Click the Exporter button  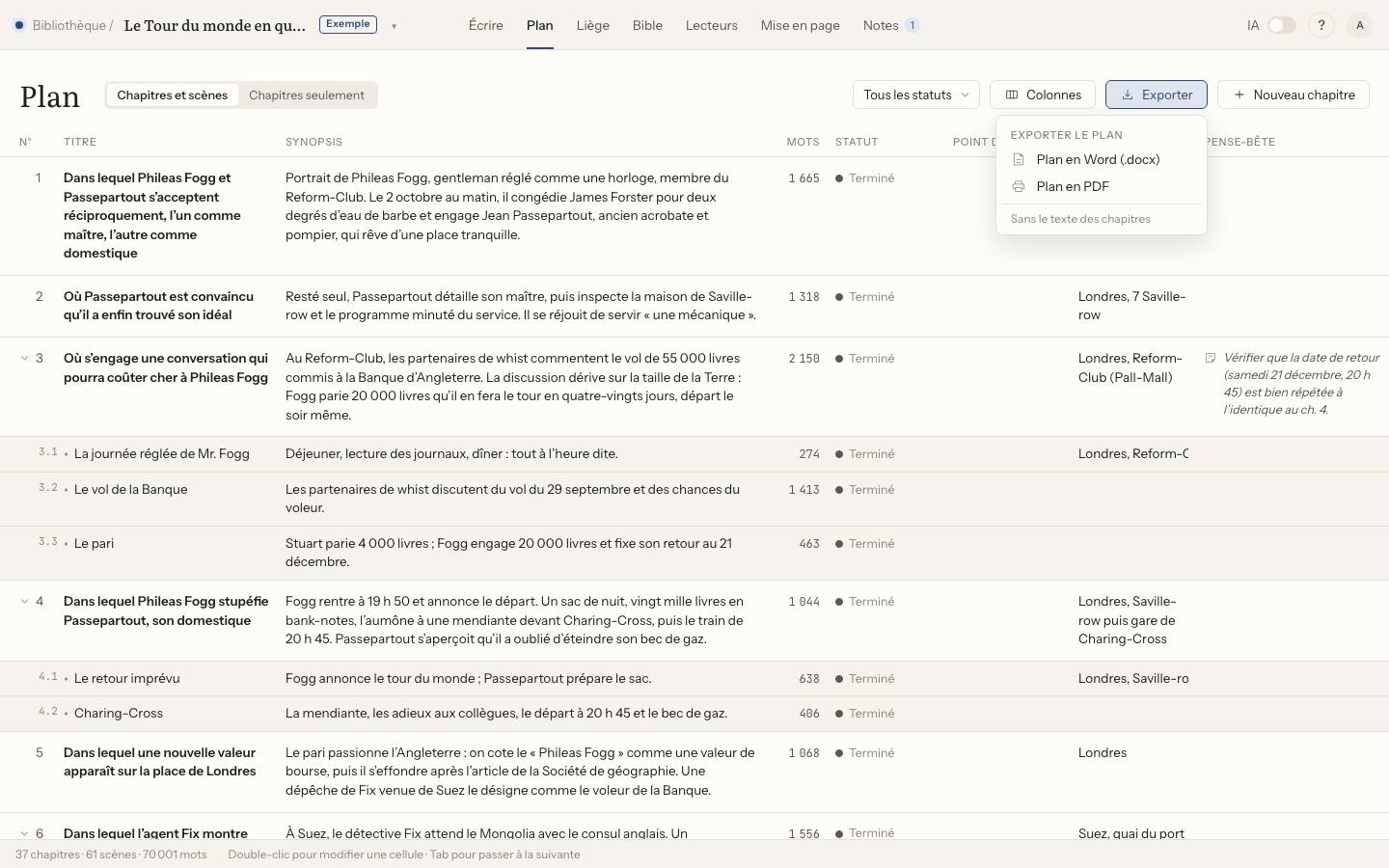point(1157,95)
